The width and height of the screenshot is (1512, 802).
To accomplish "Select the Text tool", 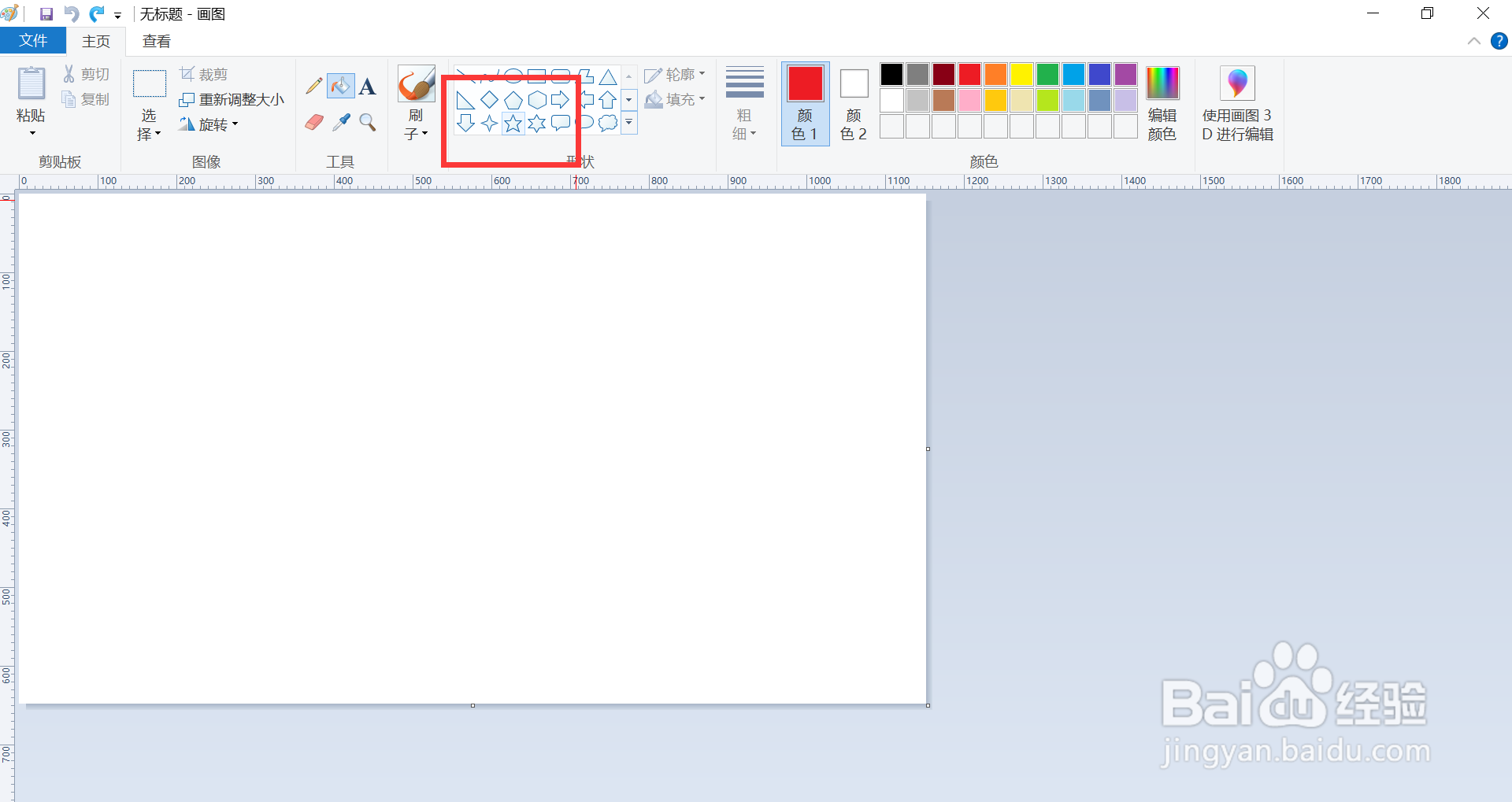I will [x=367, y=86].
